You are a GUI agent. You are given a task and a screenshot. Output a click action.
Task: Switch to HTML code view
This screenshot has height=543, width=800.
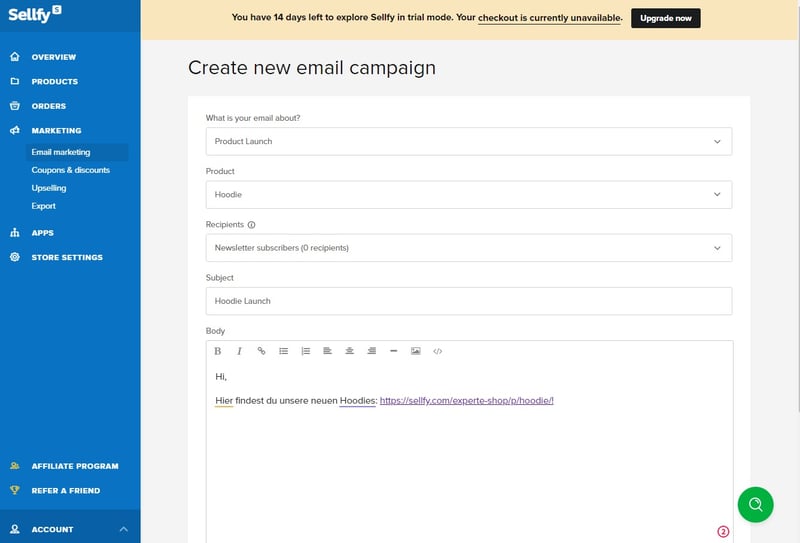point(438,351)
